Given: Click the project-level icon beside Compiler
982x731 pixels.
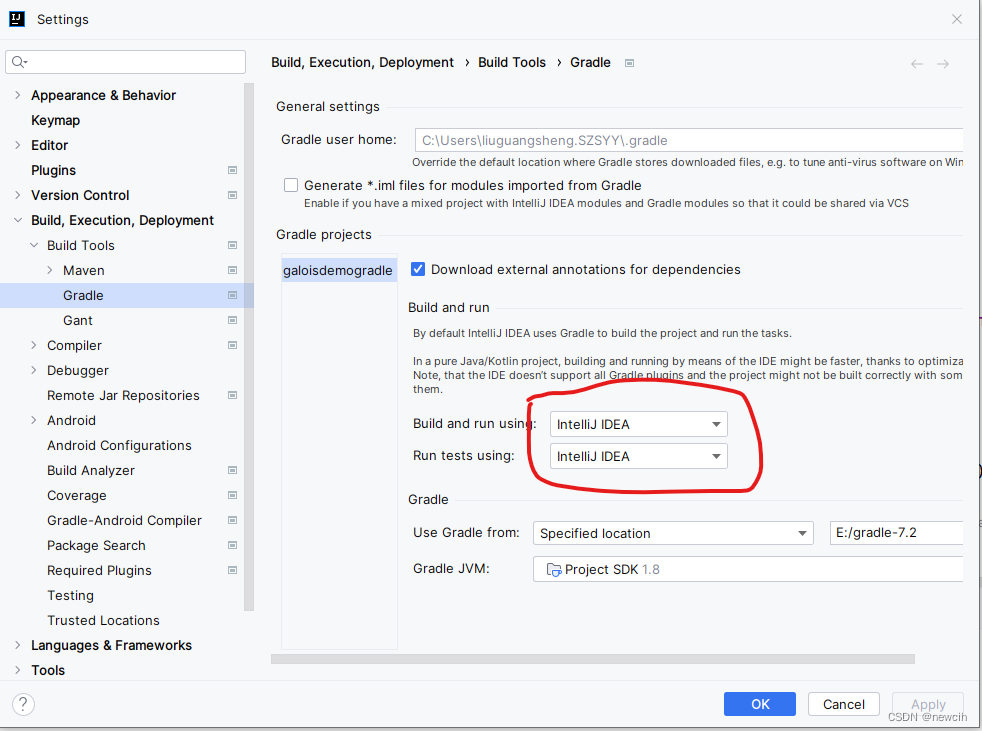Looking at the screenshot, I should tap(232, 346).
